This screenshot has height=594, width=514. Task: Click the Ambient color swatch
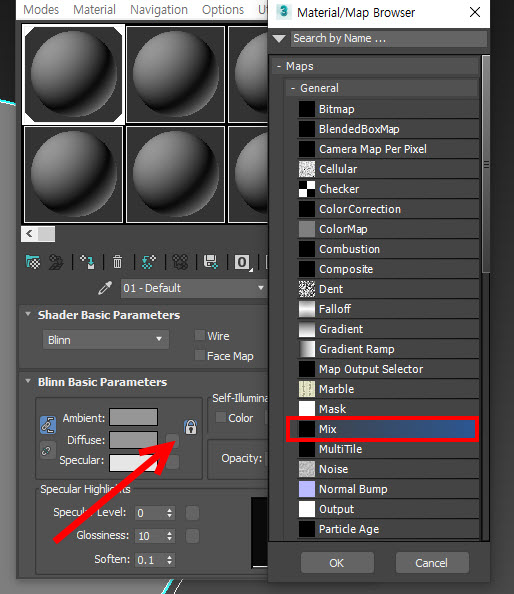[133, 417]
